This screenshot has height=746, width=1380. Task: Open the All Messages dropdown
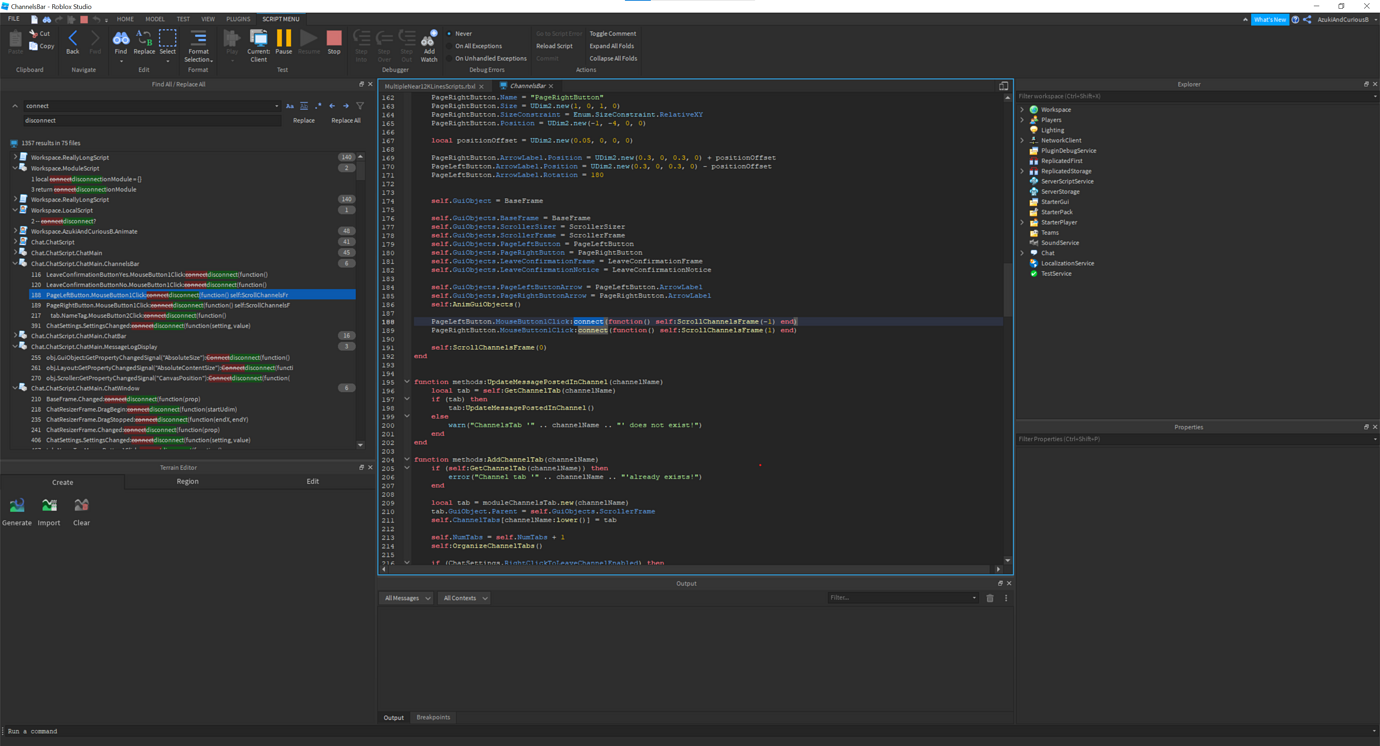click(407, 598)
